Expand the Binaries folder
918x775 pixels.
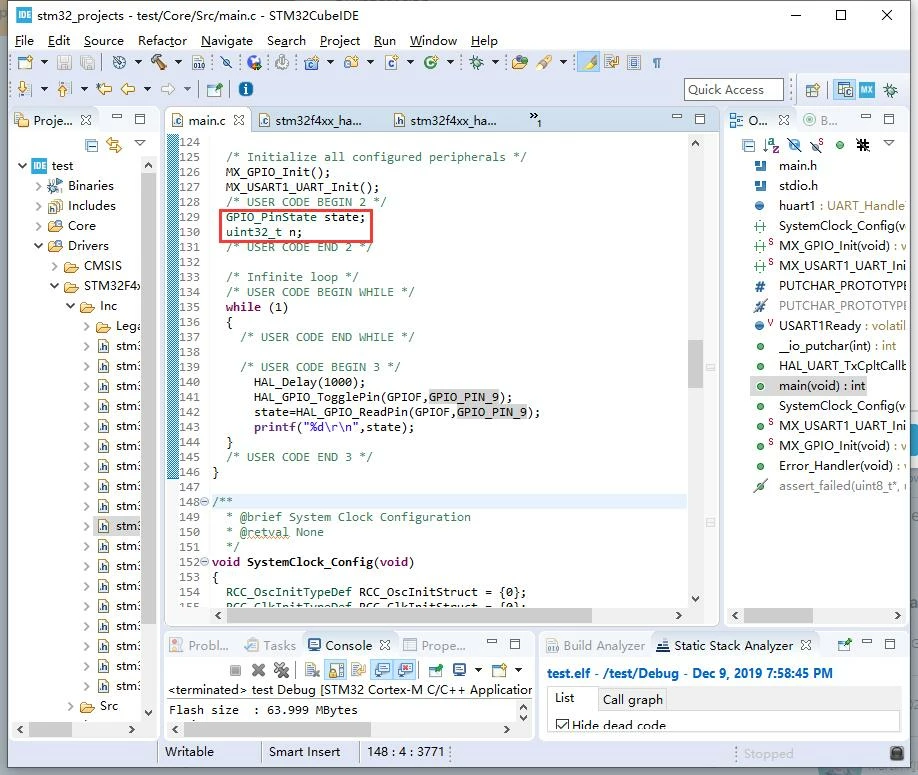[x=38, y=186]
